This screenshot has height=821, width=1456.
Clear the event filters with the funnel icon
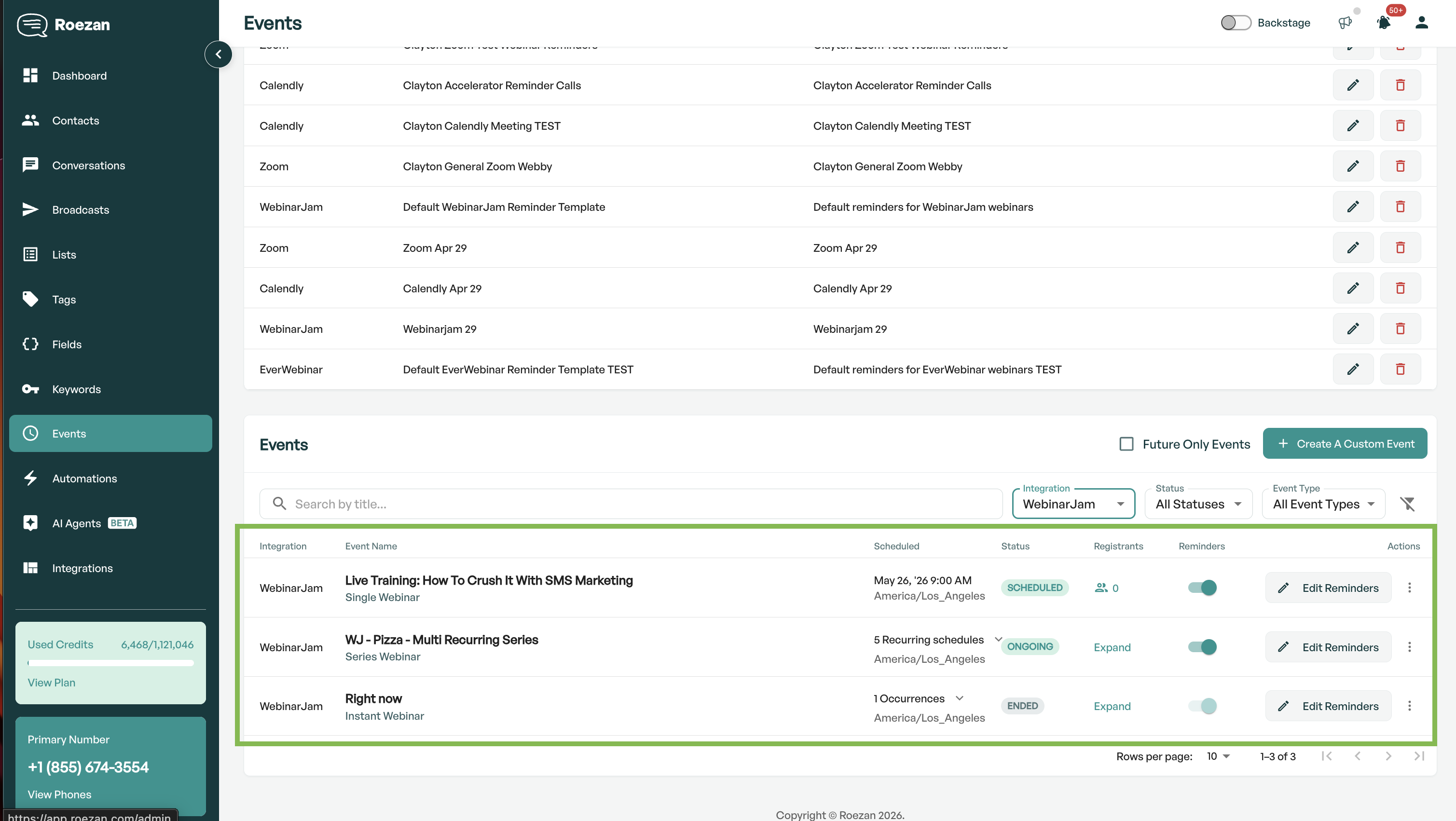pos(1407,504)
